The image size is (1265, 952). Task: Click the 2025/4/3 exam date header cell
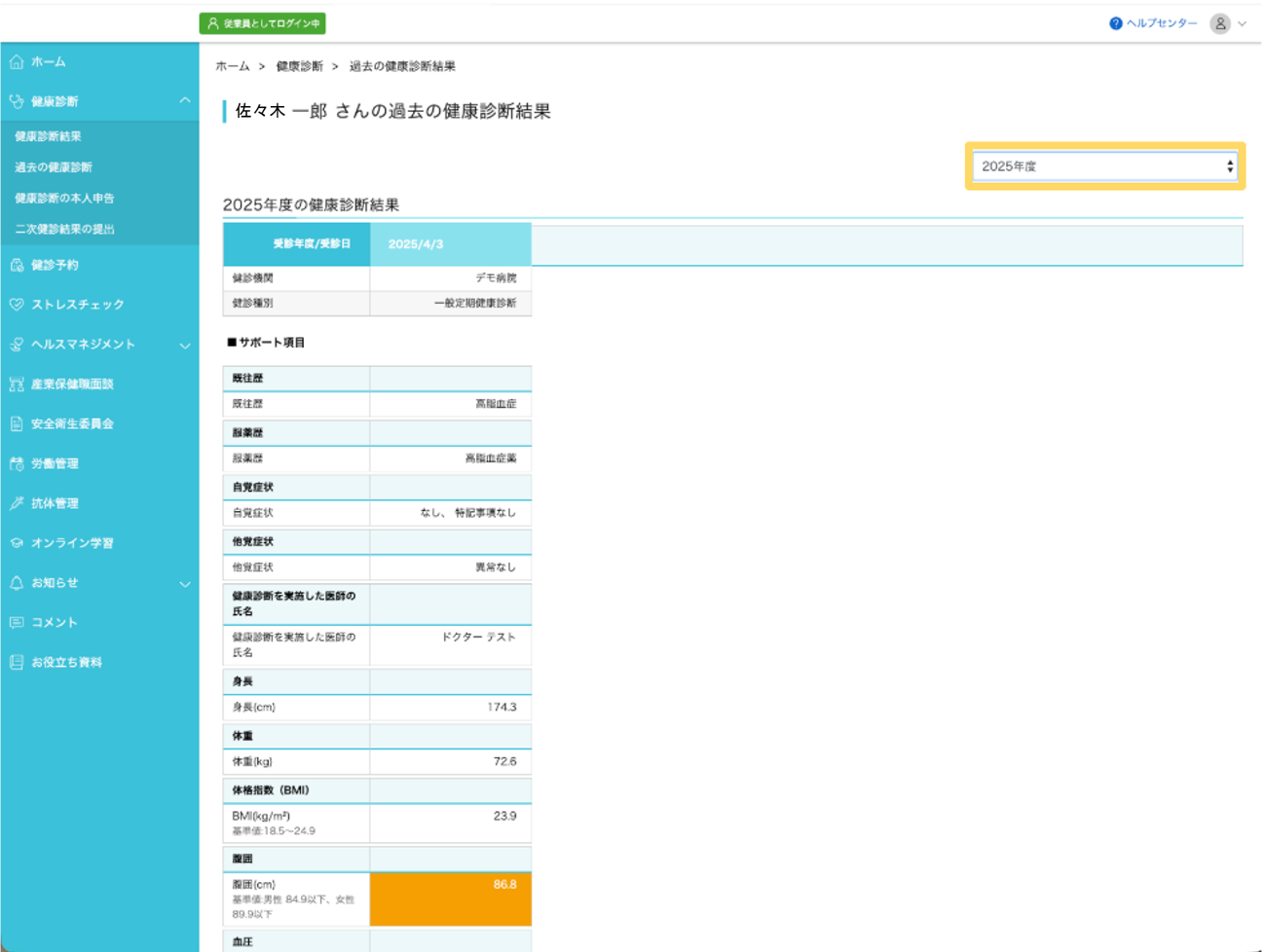pyautogui.click(x=451, y=244)
